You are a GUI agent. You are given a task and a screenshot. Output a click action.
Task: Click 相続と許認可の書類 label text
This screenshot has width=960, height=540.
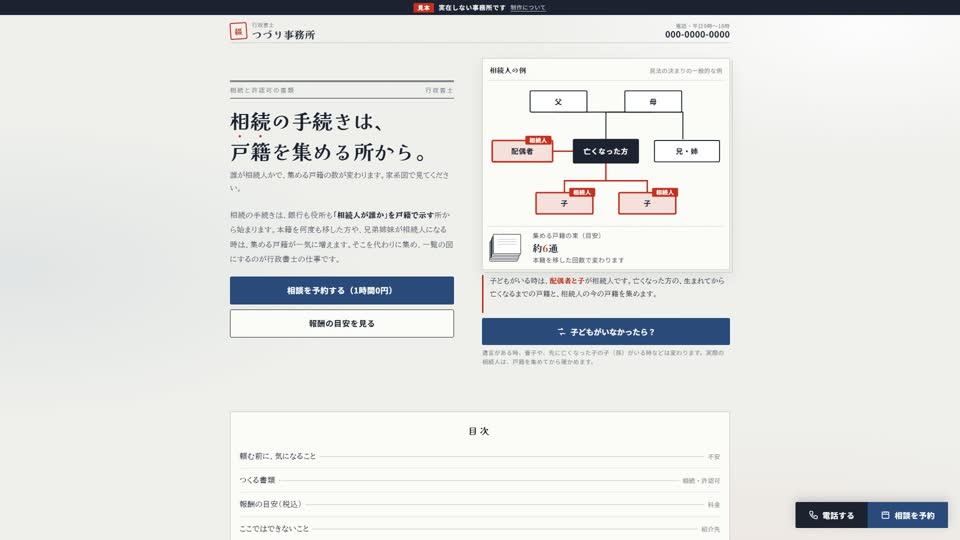262,90
